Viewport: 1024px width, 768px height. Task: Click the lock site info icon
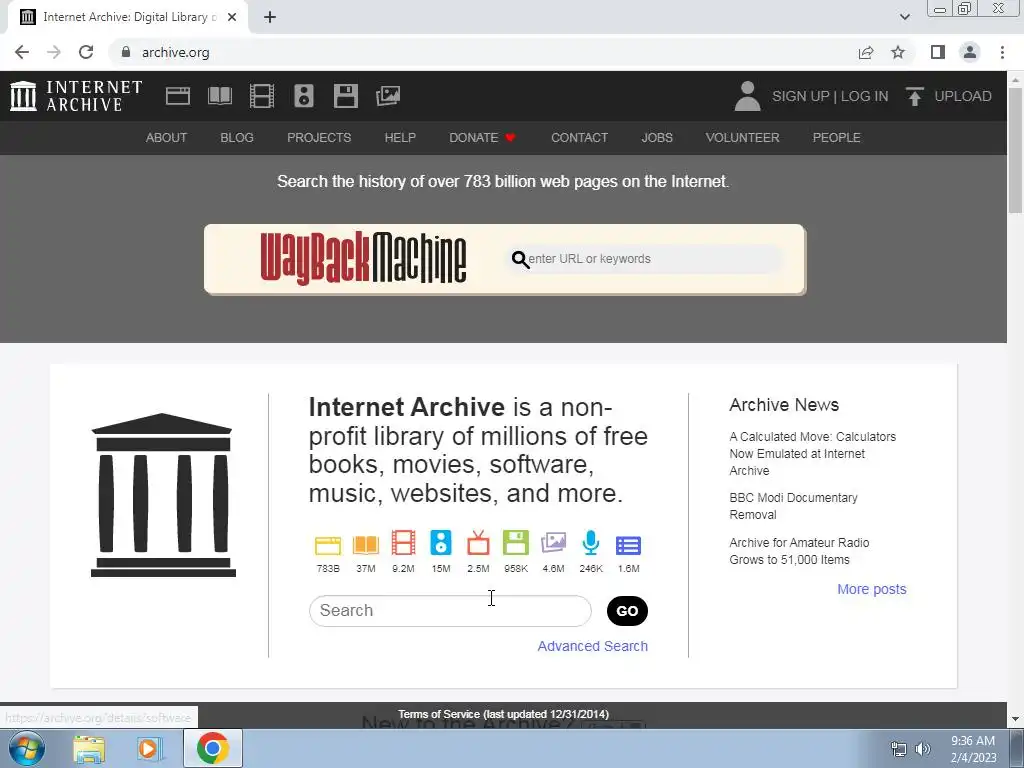(126, 52)
